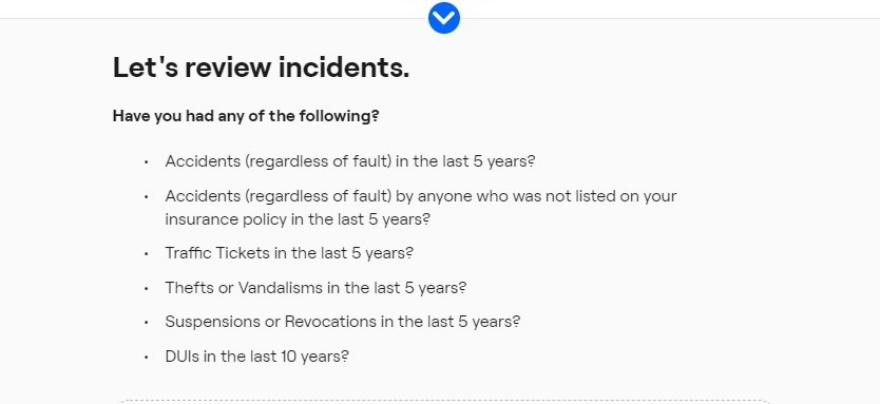The height and width of the screenshot is (404, 880).
Task: Click the blue down-chevron circle icon
Action: coord(444,18)
